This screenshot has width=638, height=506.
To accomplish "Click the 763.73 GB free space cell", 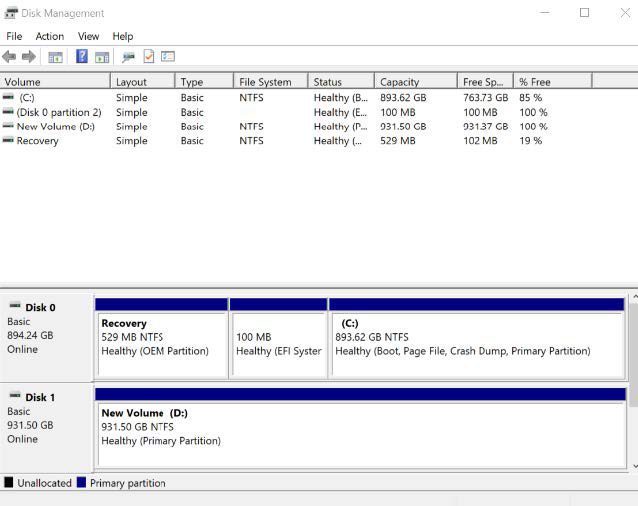I will (485, 98).
